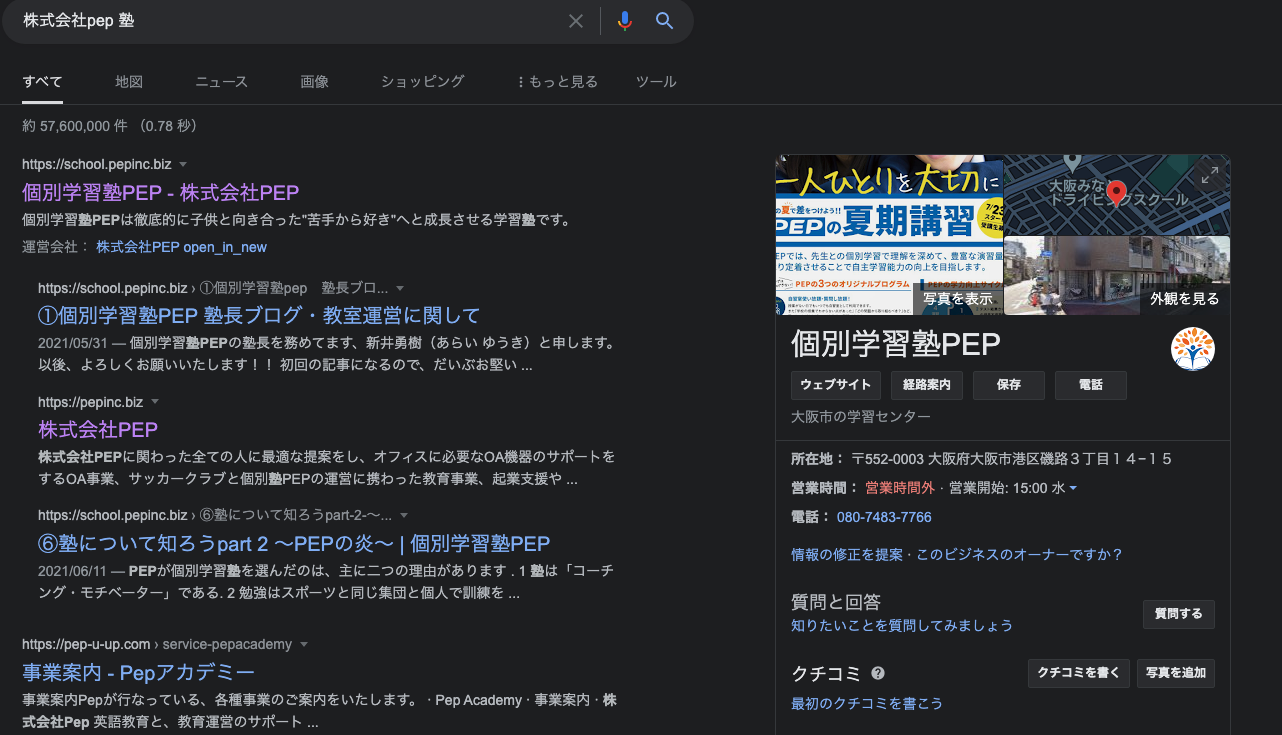Expand the arrow beside ⑥塾について知ろうpart-2 URL
The height and width of the screenshot is (735, 1282).
click(x=404, y=516)
